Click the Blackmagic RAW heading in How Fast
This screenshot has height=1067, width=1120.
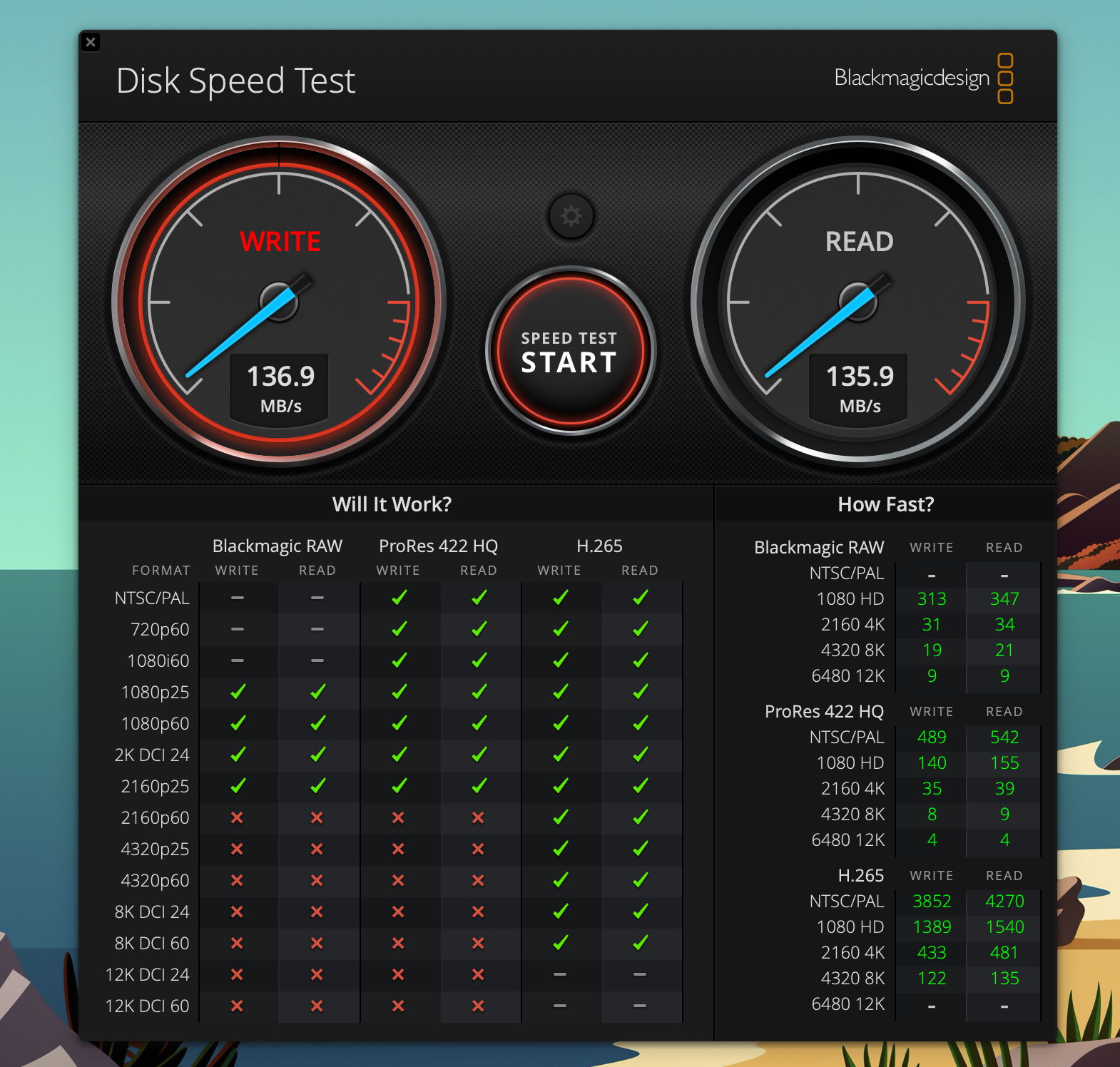click(x=819, y=548)
